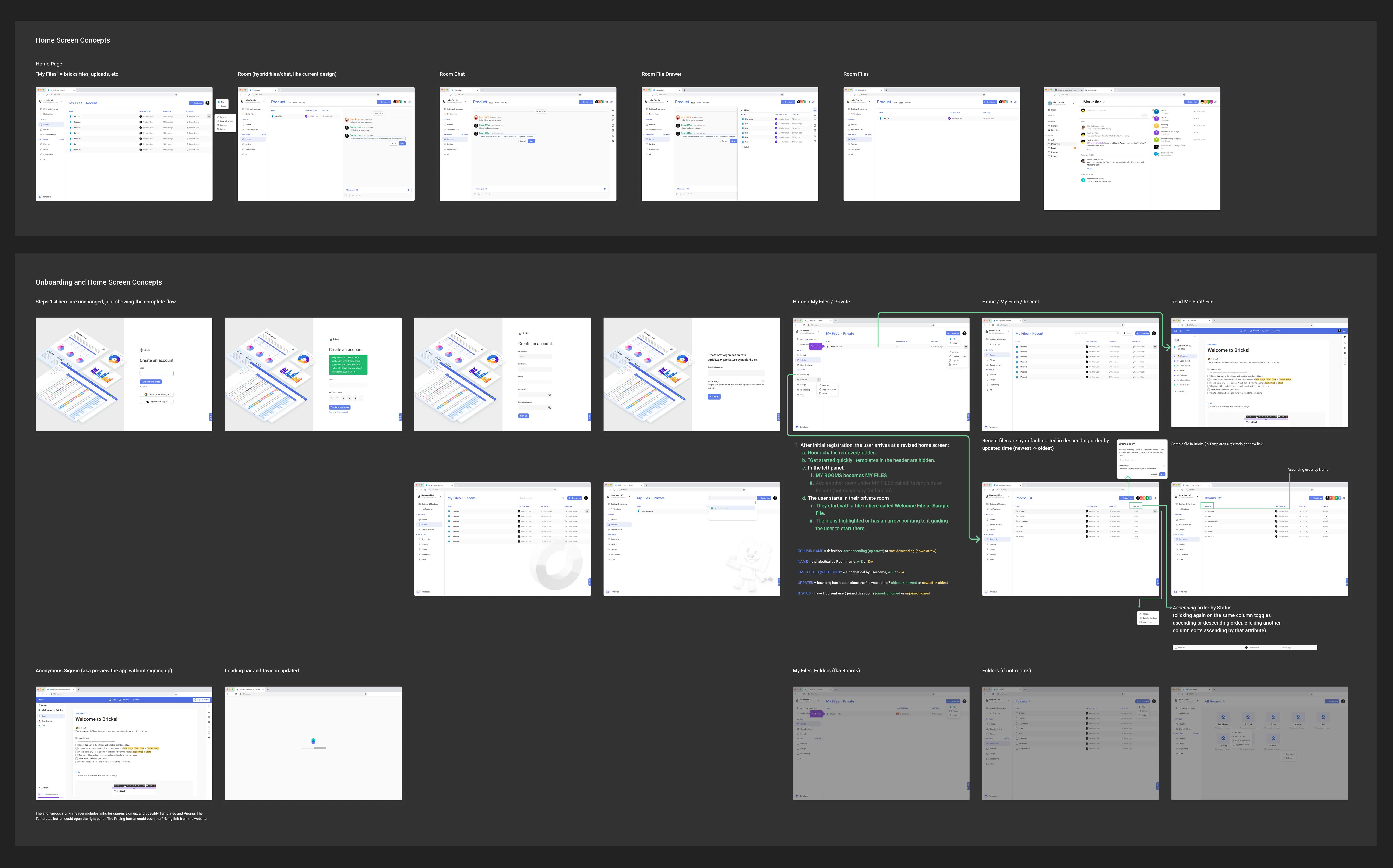
Task: Sort by STATUS column in Rooms list mockup
Action: (1137, 506)
